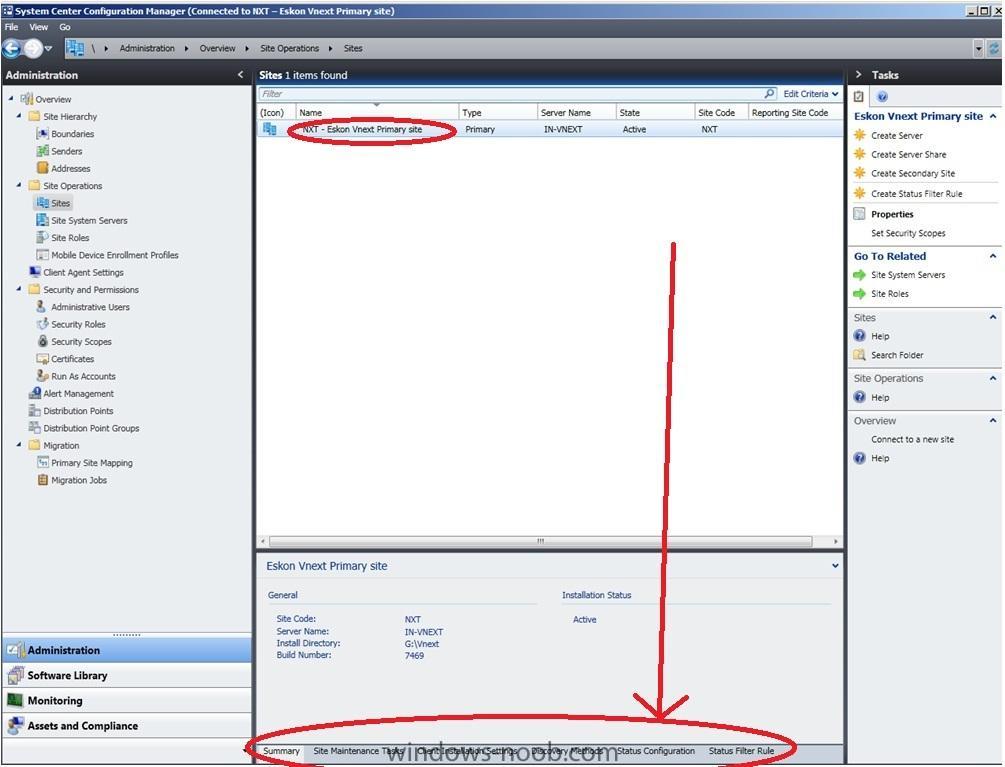The height and width of the screenshot is (767, 1005).
Task: Click the Migration Jobs icon
Action: (x=42, y=480)
